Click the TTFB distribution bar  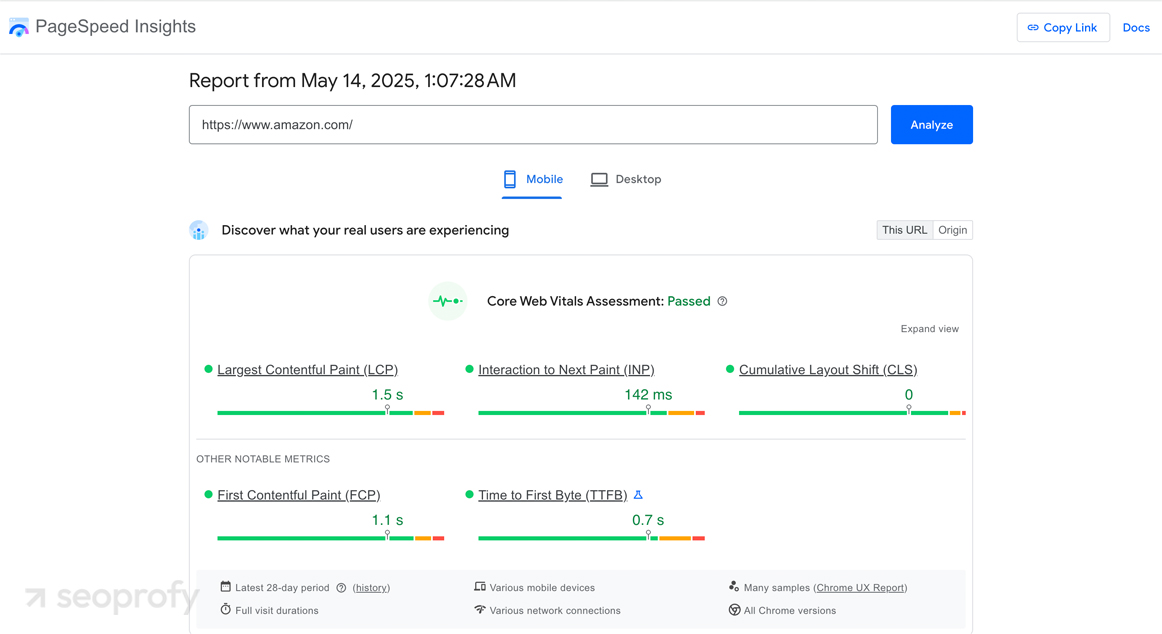click(x=591, y=538)
